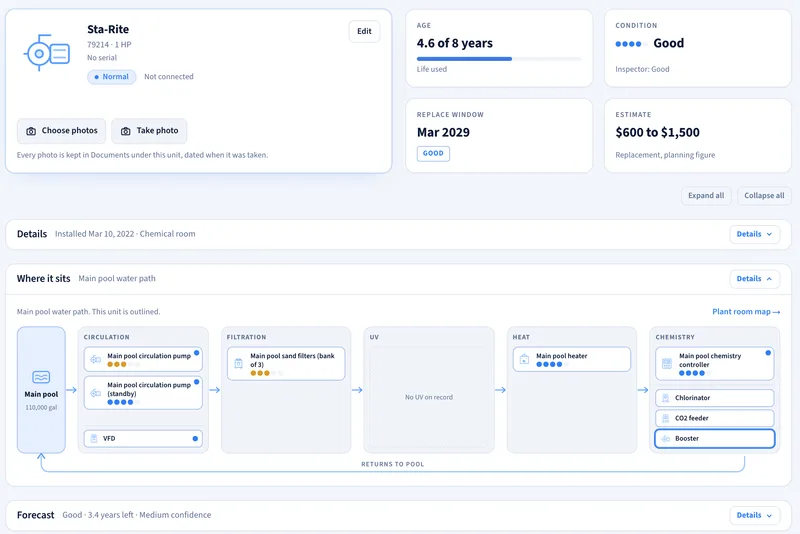Select the CO2 feeder item
The height and width of the screenshot is (534, 800).
[x=714, y=418]
